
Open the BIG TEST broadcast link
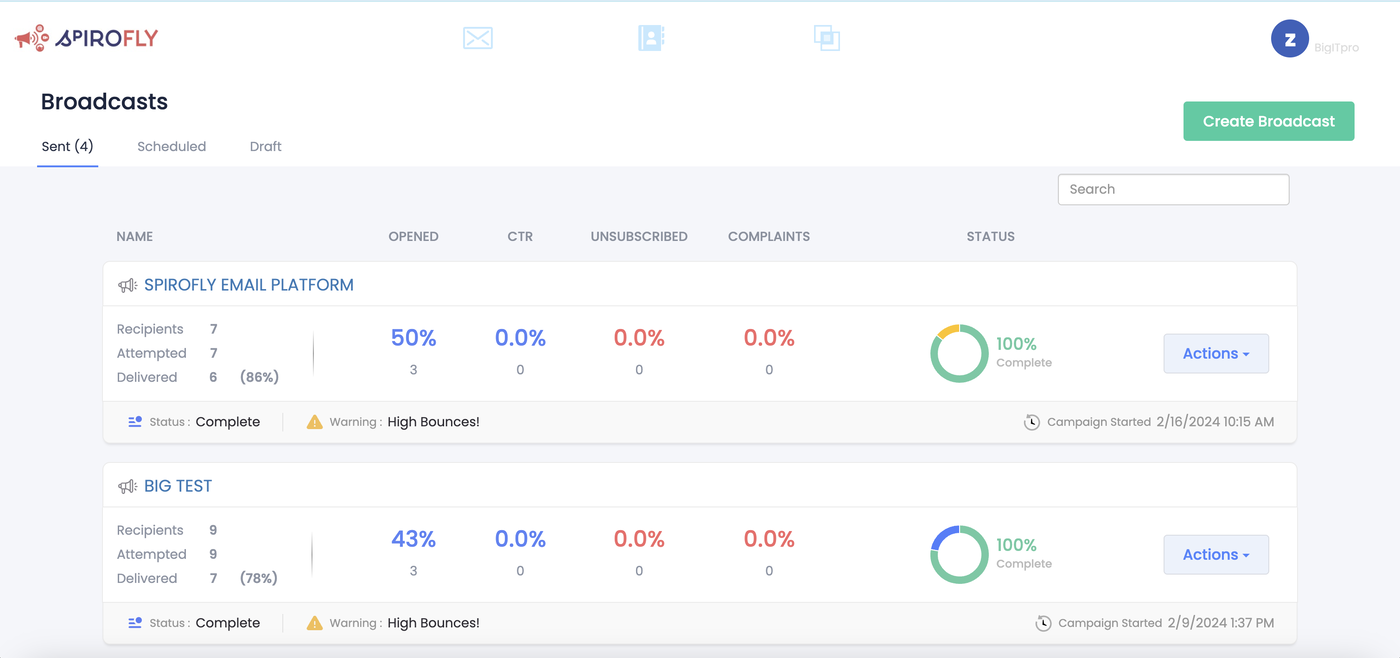tap(178, 486)
